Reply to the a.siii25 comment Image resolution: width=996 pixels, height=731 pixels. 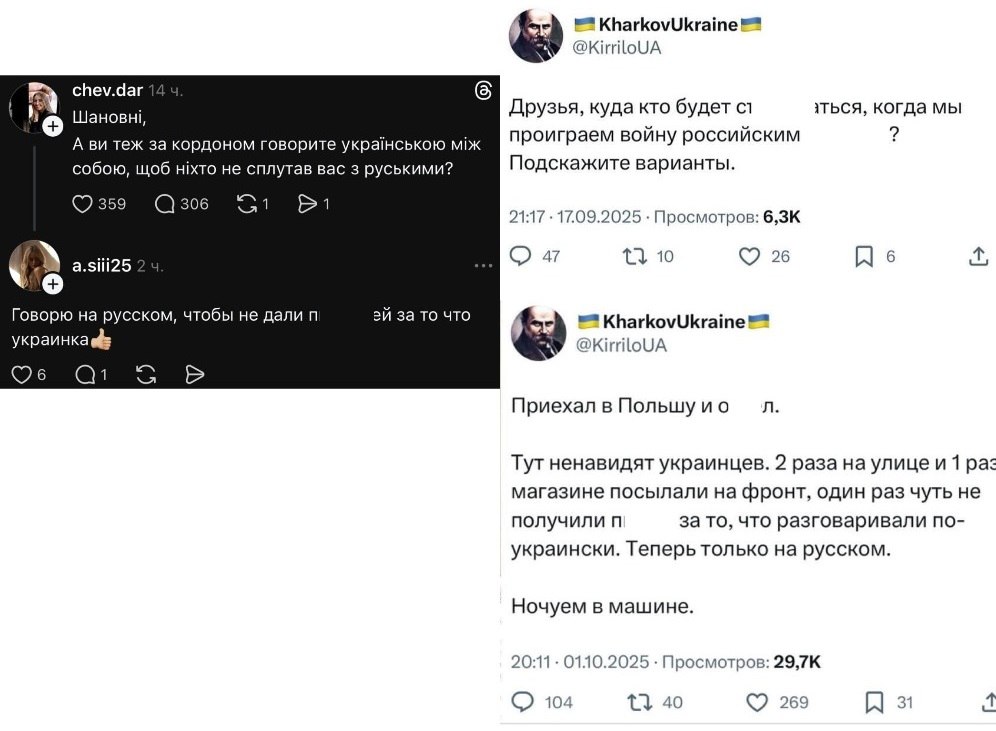coord(85,374)
